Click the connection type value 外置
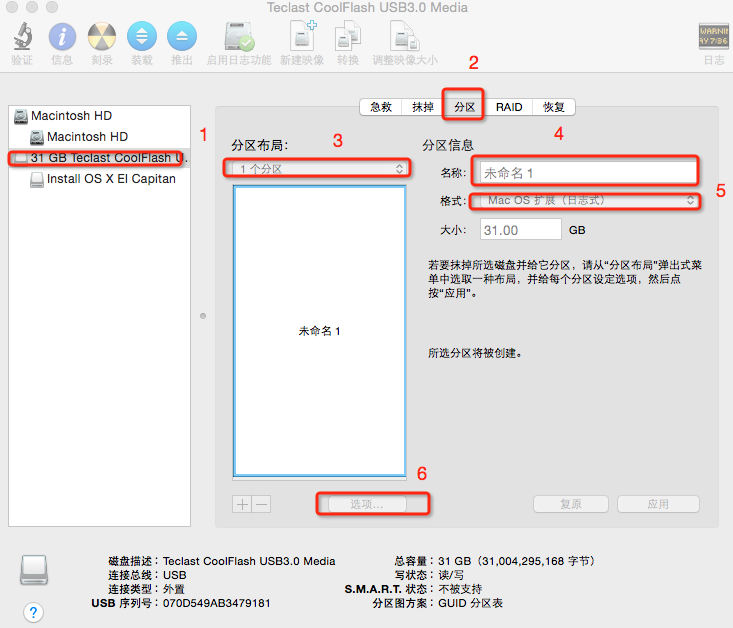The image size is (733, 628). tap(173, 589)
